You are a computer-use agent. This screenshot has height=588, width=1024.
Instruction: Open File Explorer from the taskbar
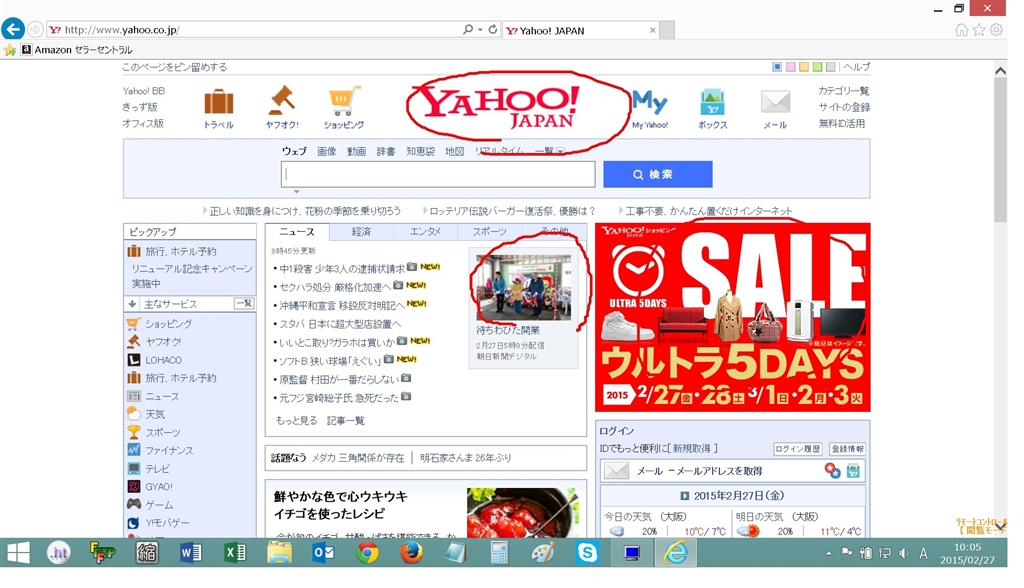tap(279, 553)
